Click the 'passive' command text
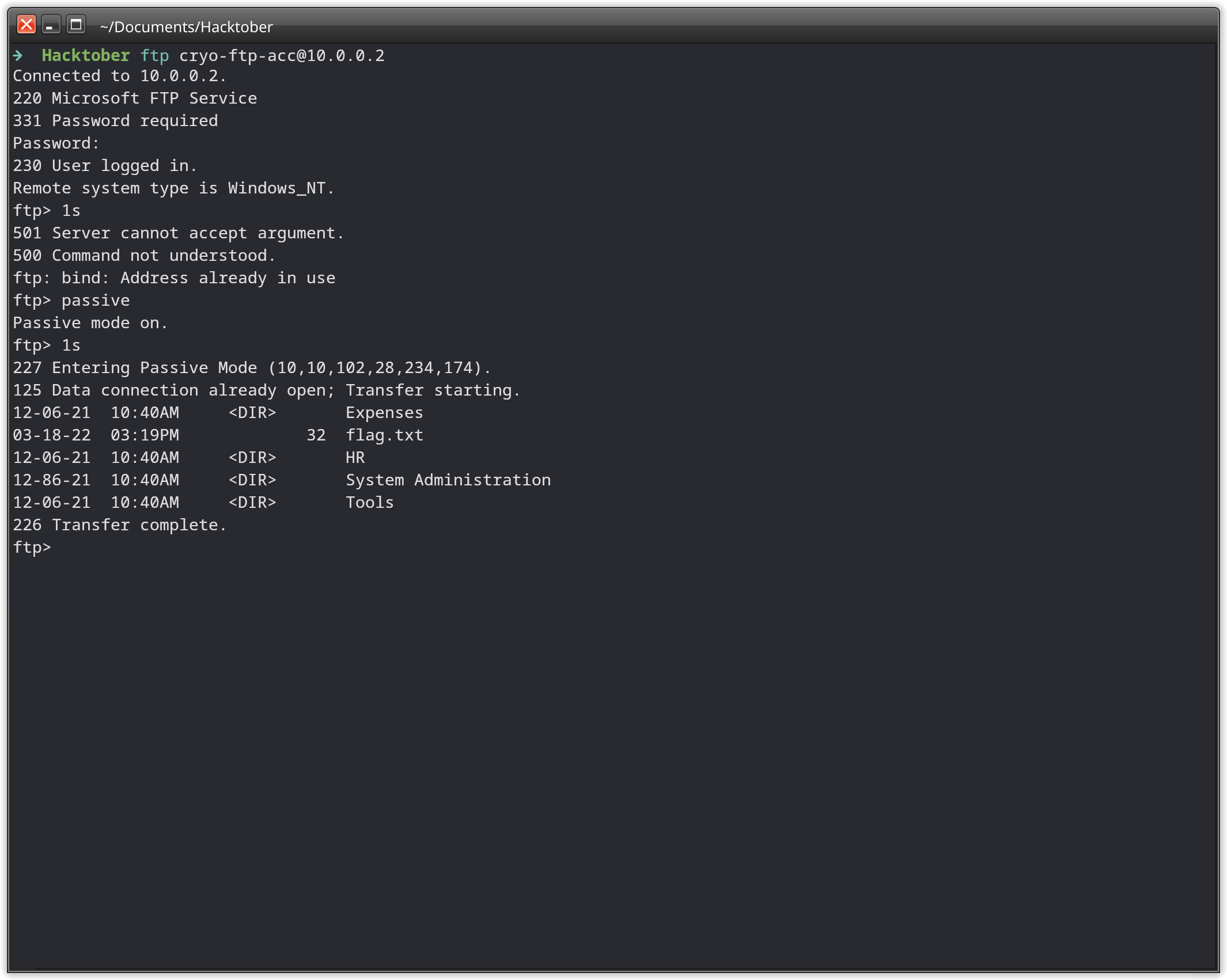 [x=96, y=301]
